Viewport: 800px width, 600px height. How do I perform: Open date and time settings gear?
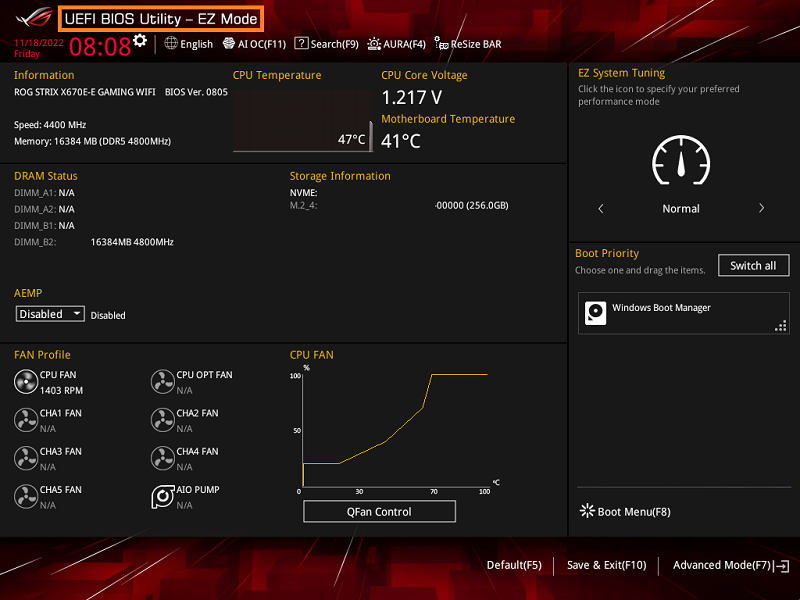click(140, 40)
